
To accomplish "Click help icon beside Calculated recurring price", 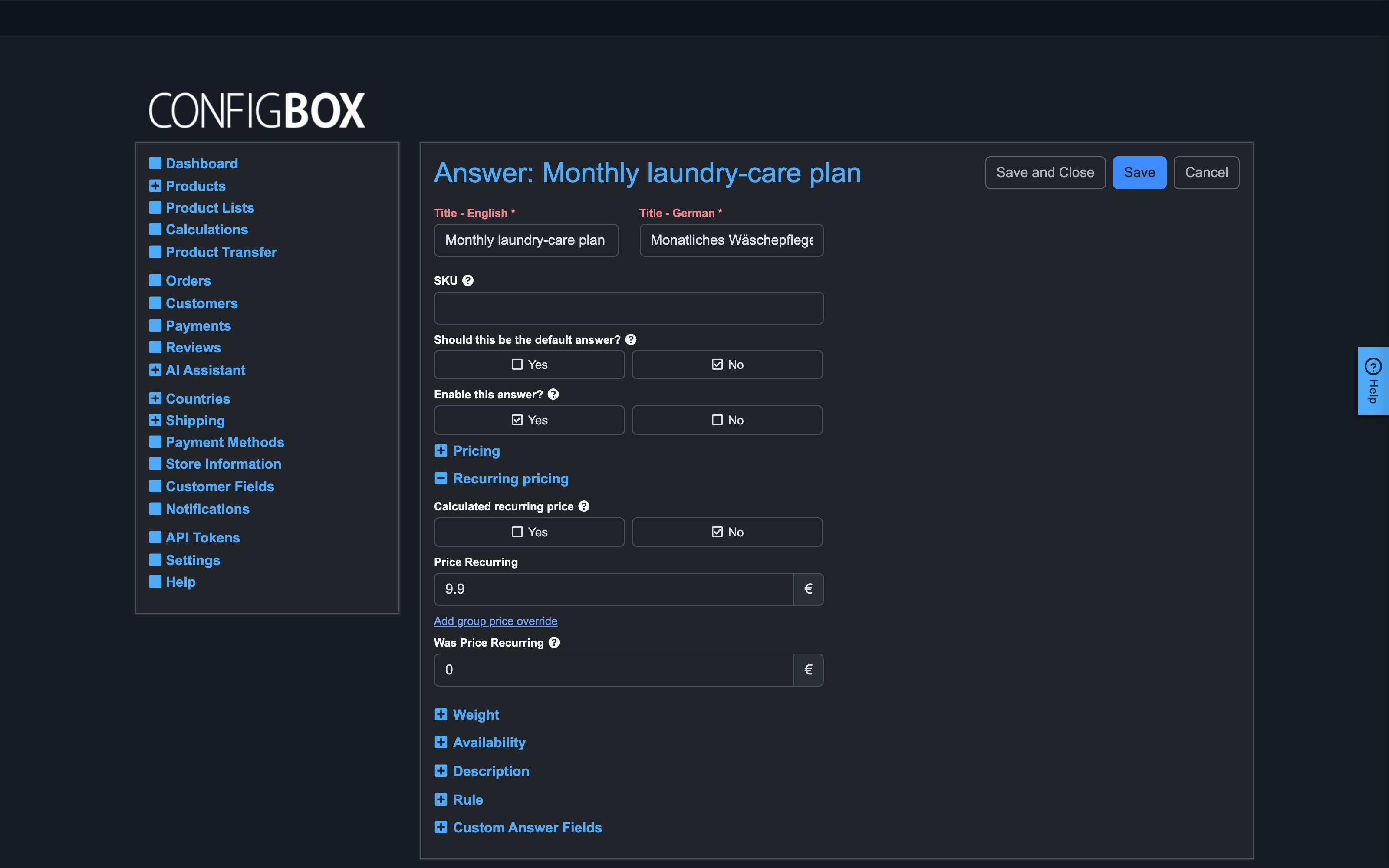I will [x=584, y=506].
